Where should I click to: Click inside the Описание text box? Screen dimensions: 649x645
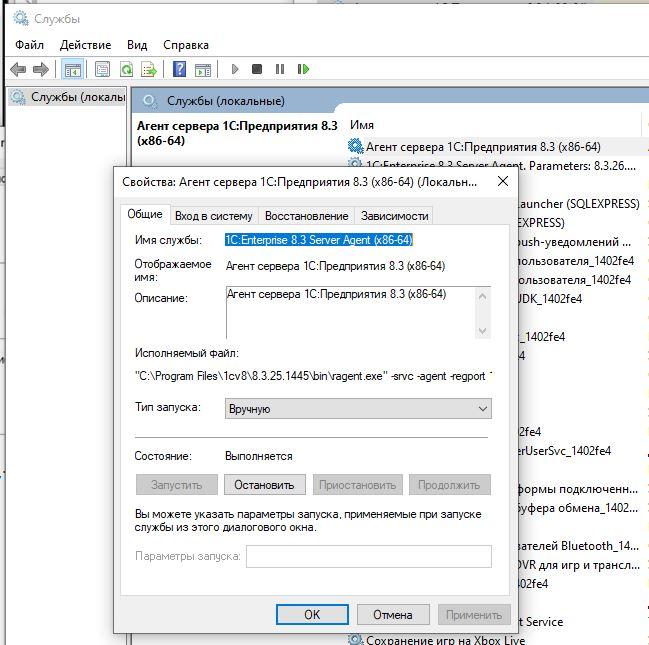351,313
